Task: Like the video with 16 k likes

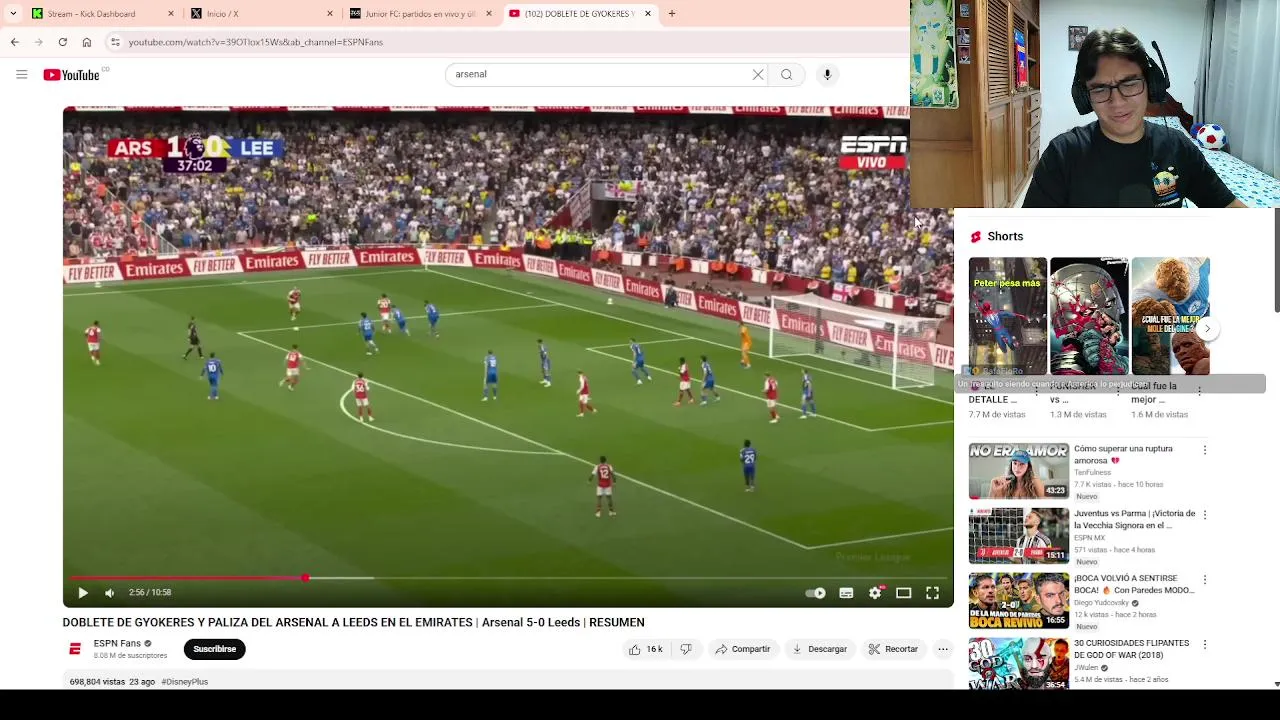Action: pos(645,649)
